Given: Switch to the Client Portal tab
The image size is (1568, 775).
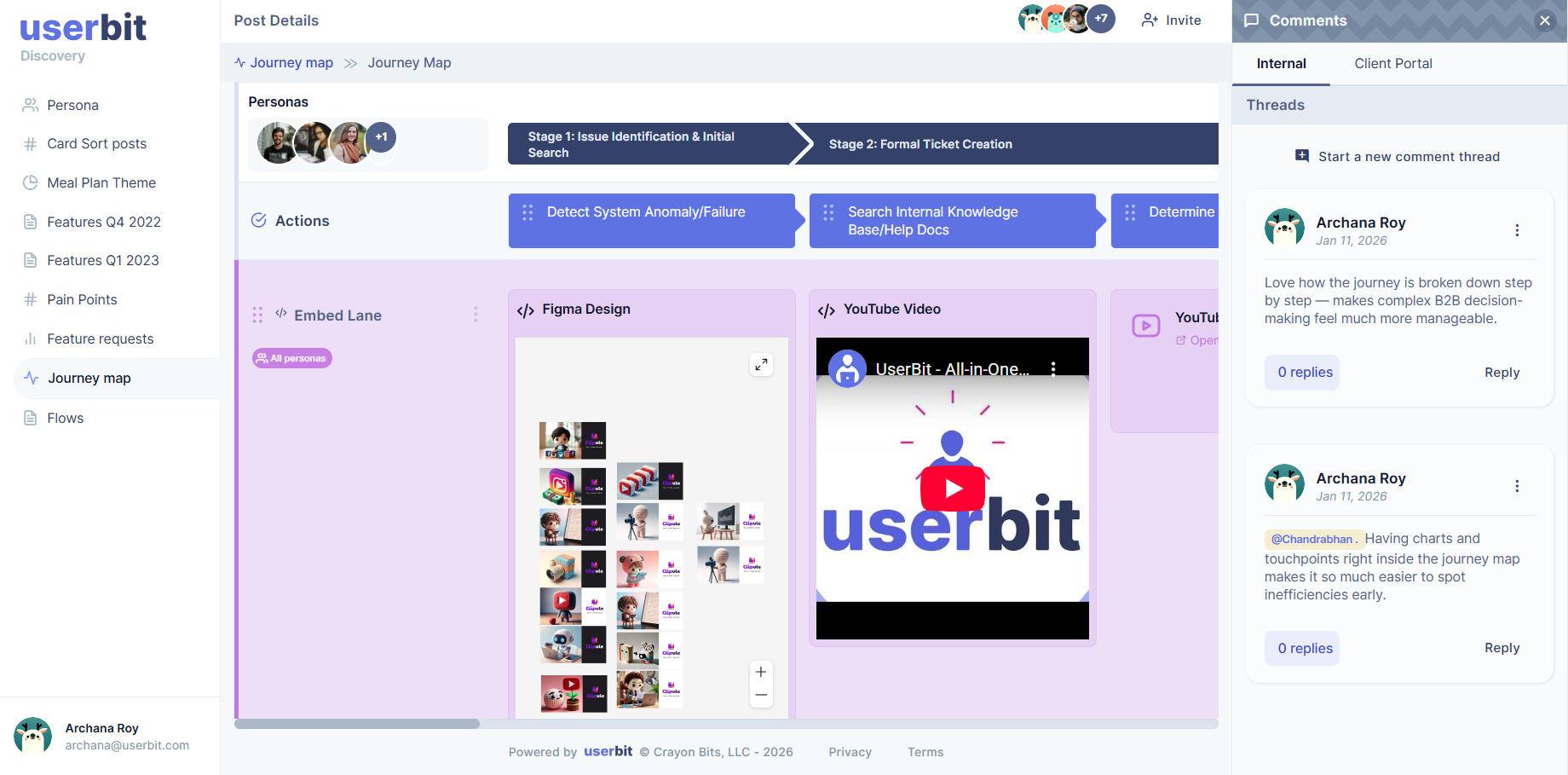Looking at the screenshot, I should (x=1392, y=63).
